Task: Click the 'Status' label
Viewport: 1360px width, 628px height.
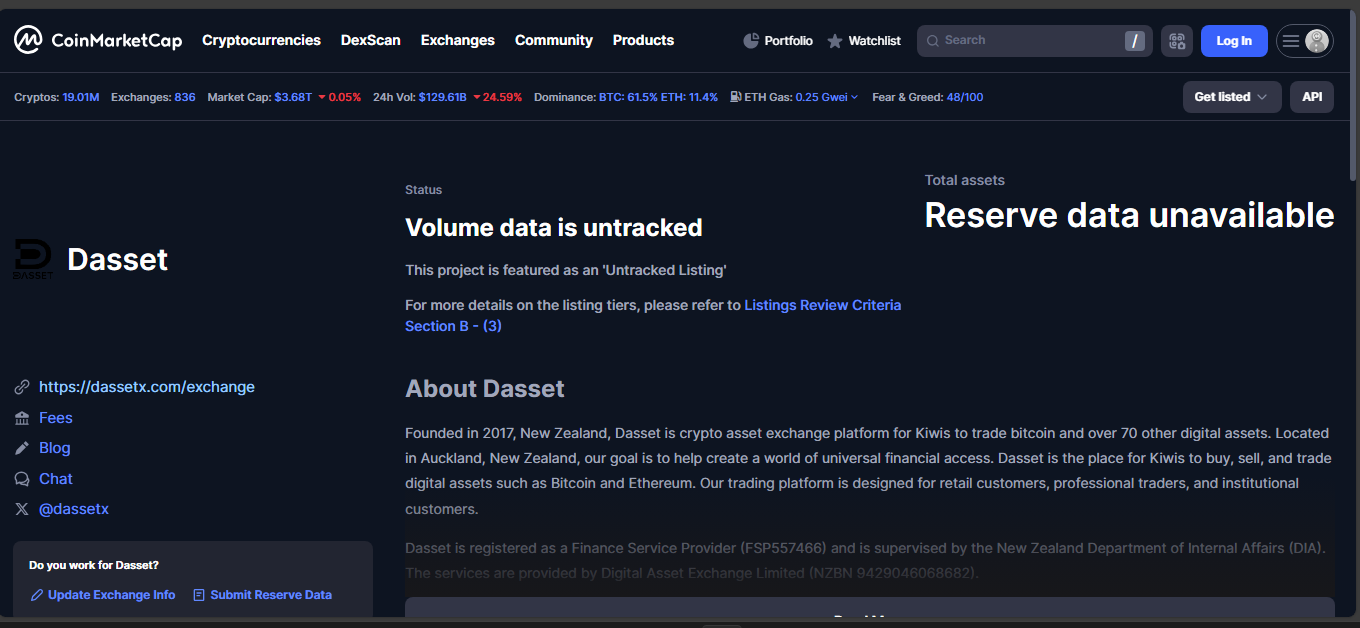Action: (x=423, y=190)
